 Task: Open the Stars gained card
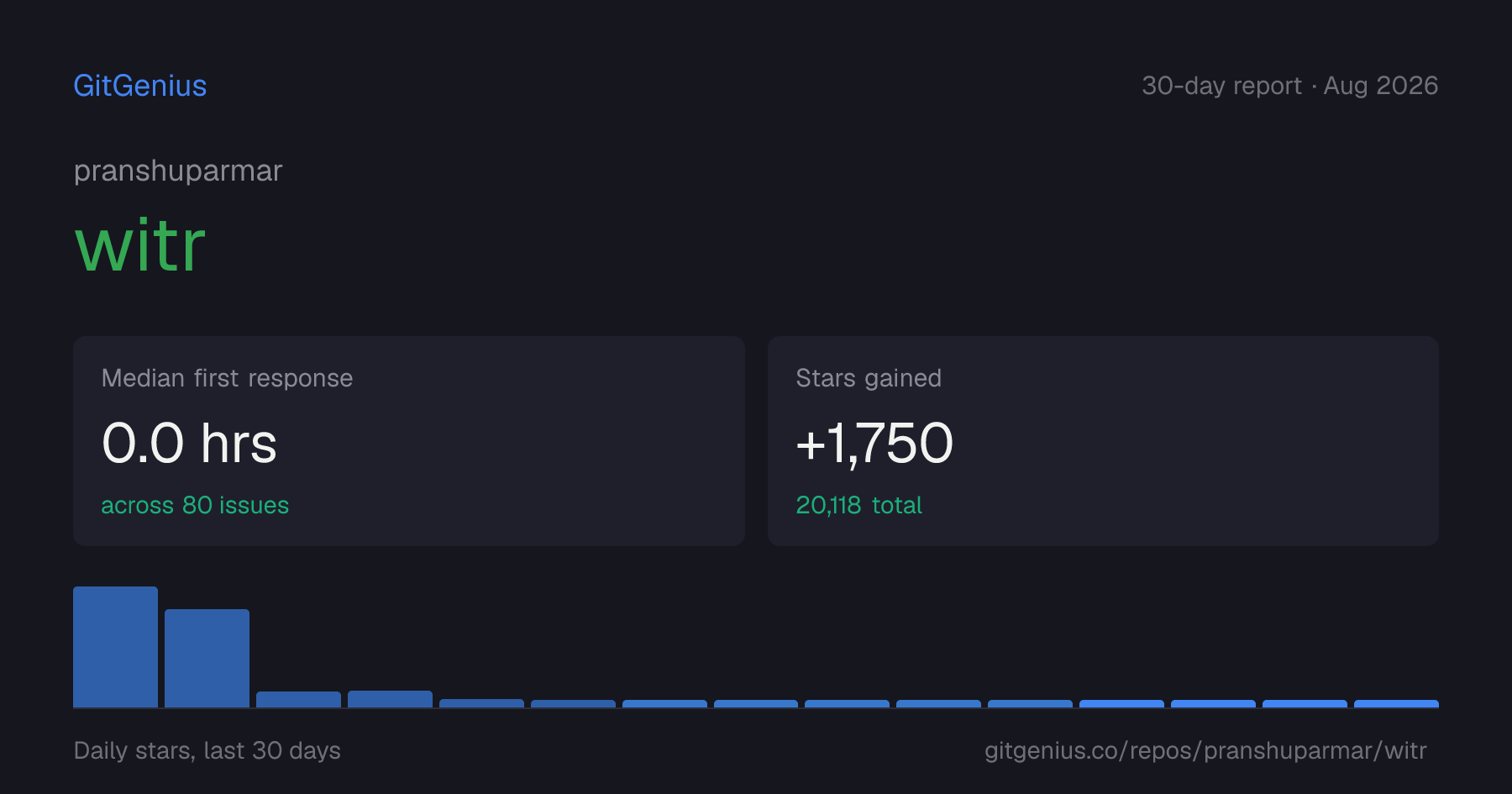click(x=1103, y=441)
